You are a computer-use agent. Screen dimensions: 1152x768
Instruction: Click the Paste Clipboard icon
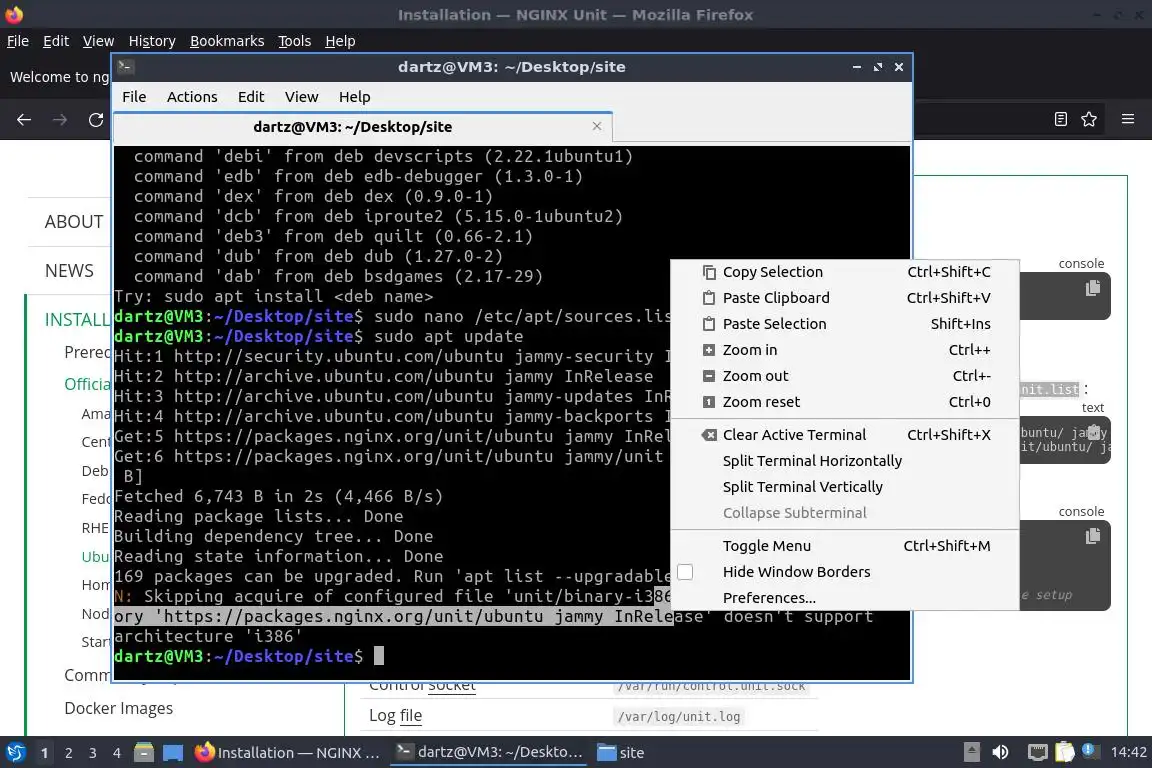point(708,298)
